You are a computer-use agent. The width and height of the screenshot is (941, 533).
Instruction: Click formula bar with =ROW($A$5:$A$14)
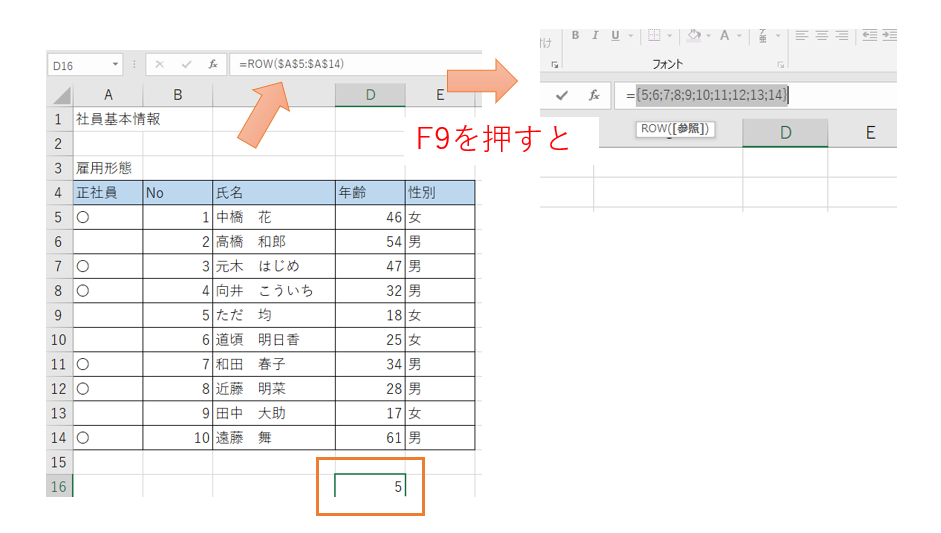tap(355, 64)
